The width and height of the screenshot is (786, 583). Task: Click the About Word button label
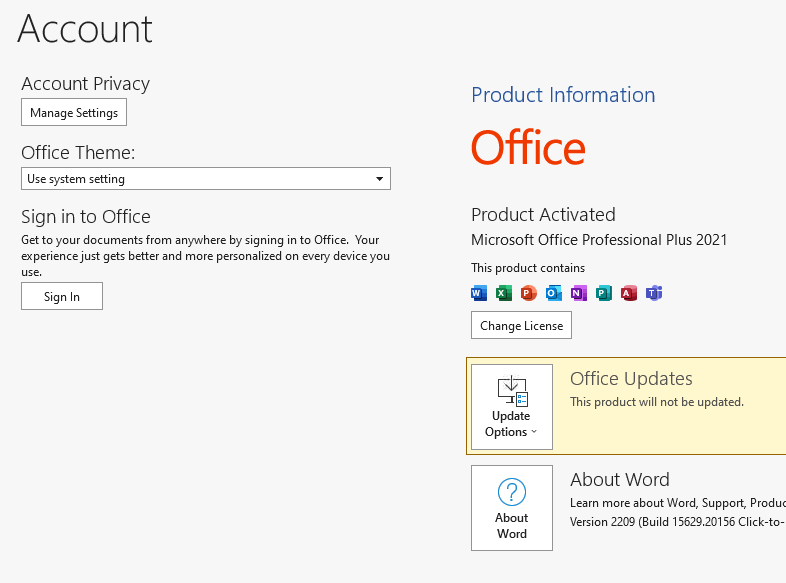(512, 525)
